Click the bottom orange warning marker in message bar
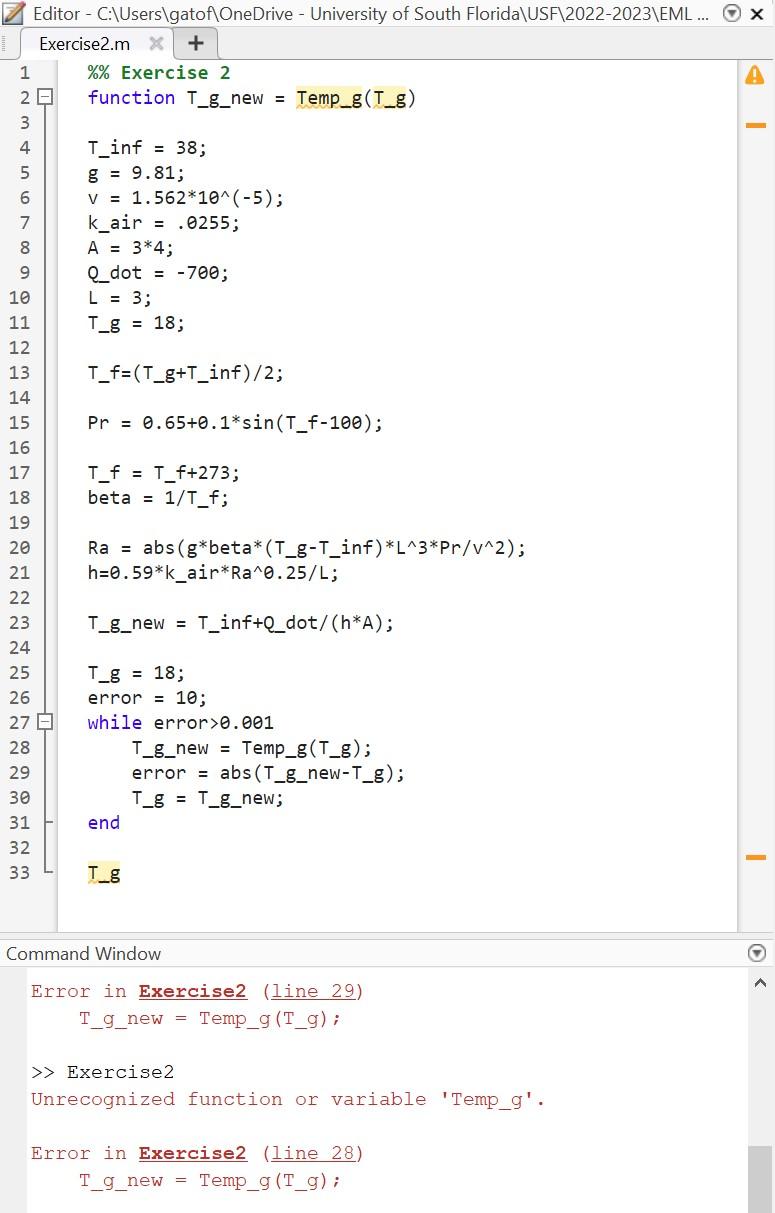775x1213 pixels. (x=756, y=857)
